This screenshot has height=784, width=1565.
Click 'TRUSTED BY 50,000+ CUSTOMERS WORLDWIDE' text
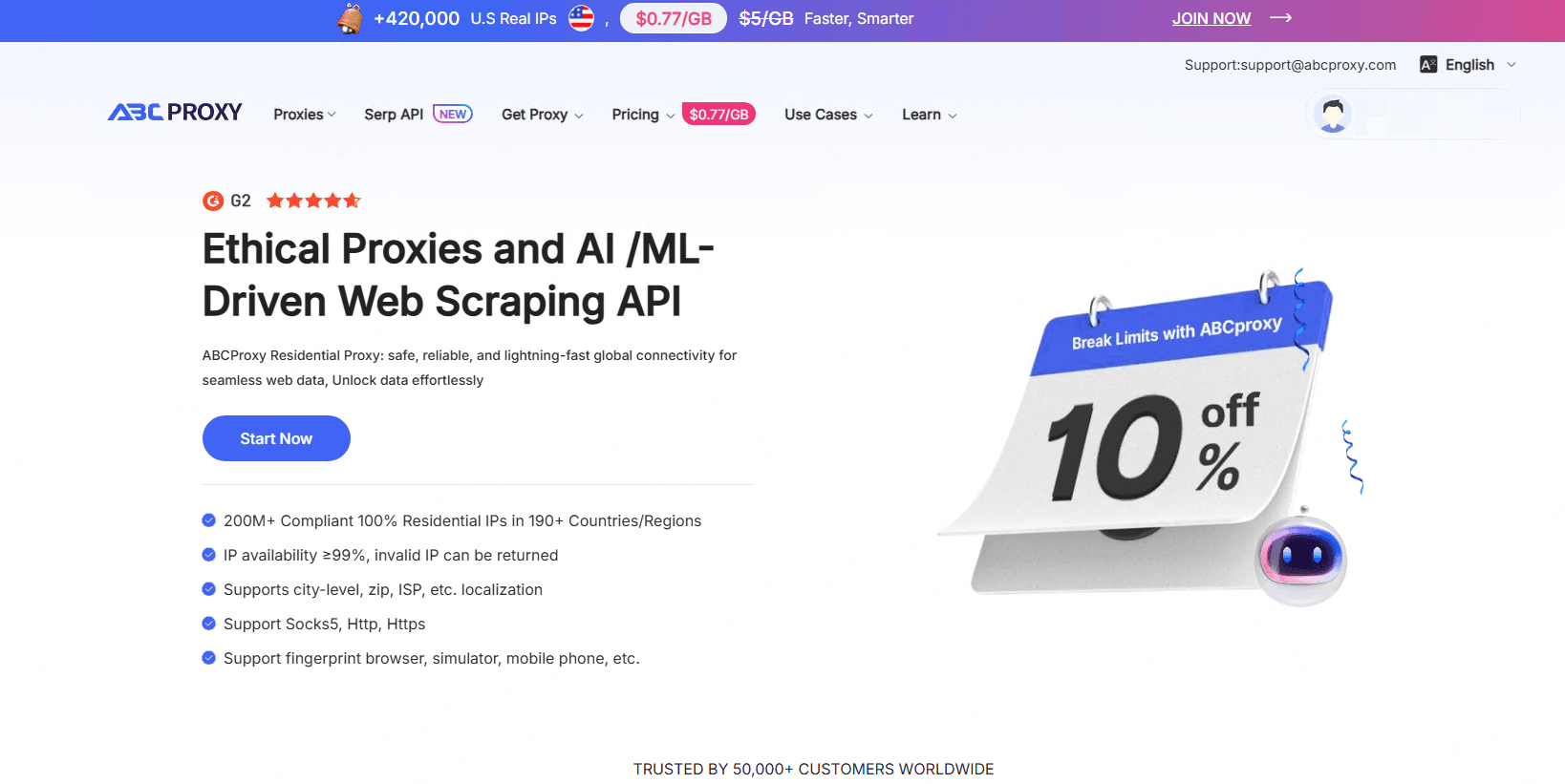[x=813, y=769]
